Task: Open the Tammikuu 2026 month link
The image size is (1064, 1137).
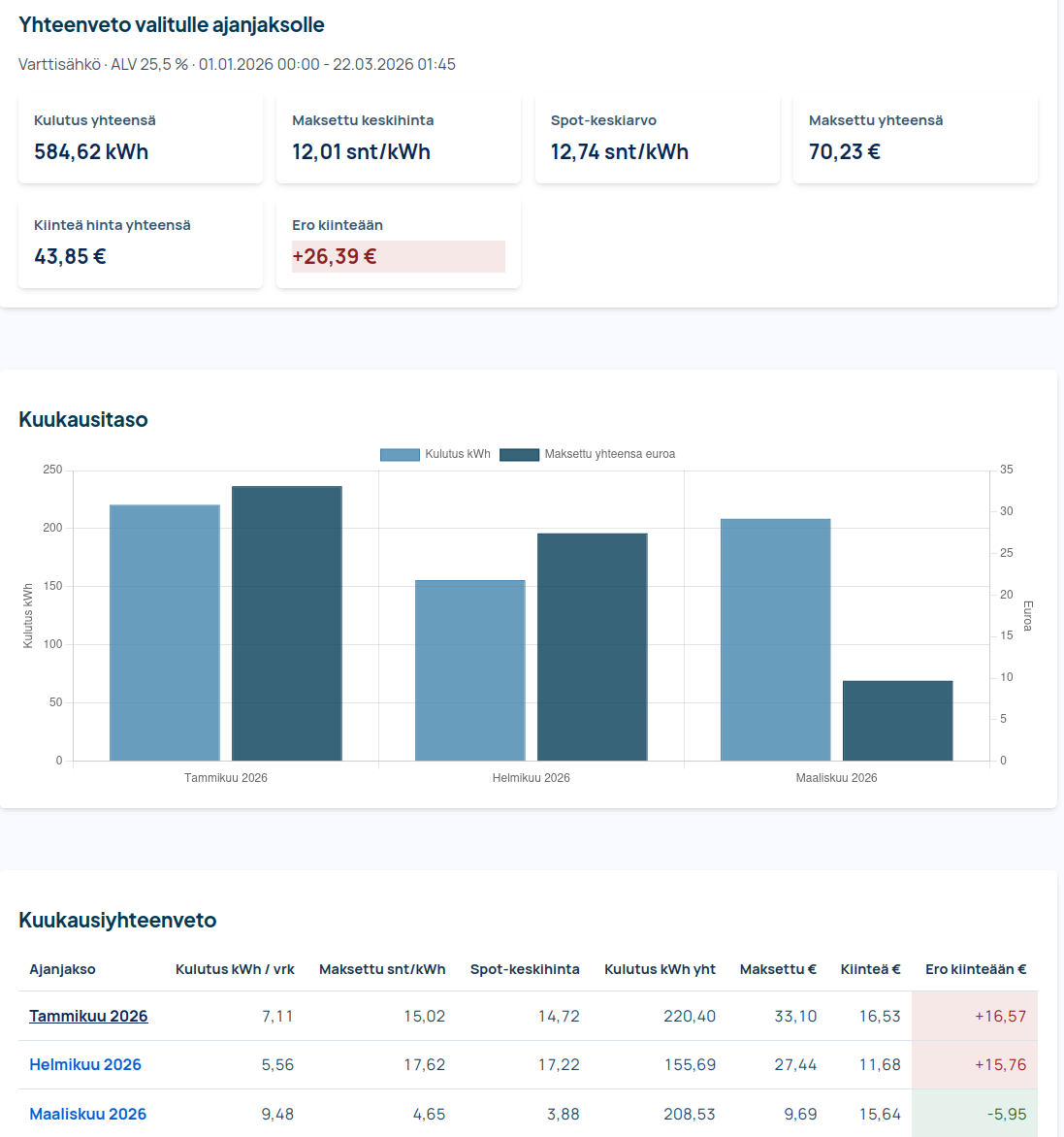Action: [x=88, y=1016]
